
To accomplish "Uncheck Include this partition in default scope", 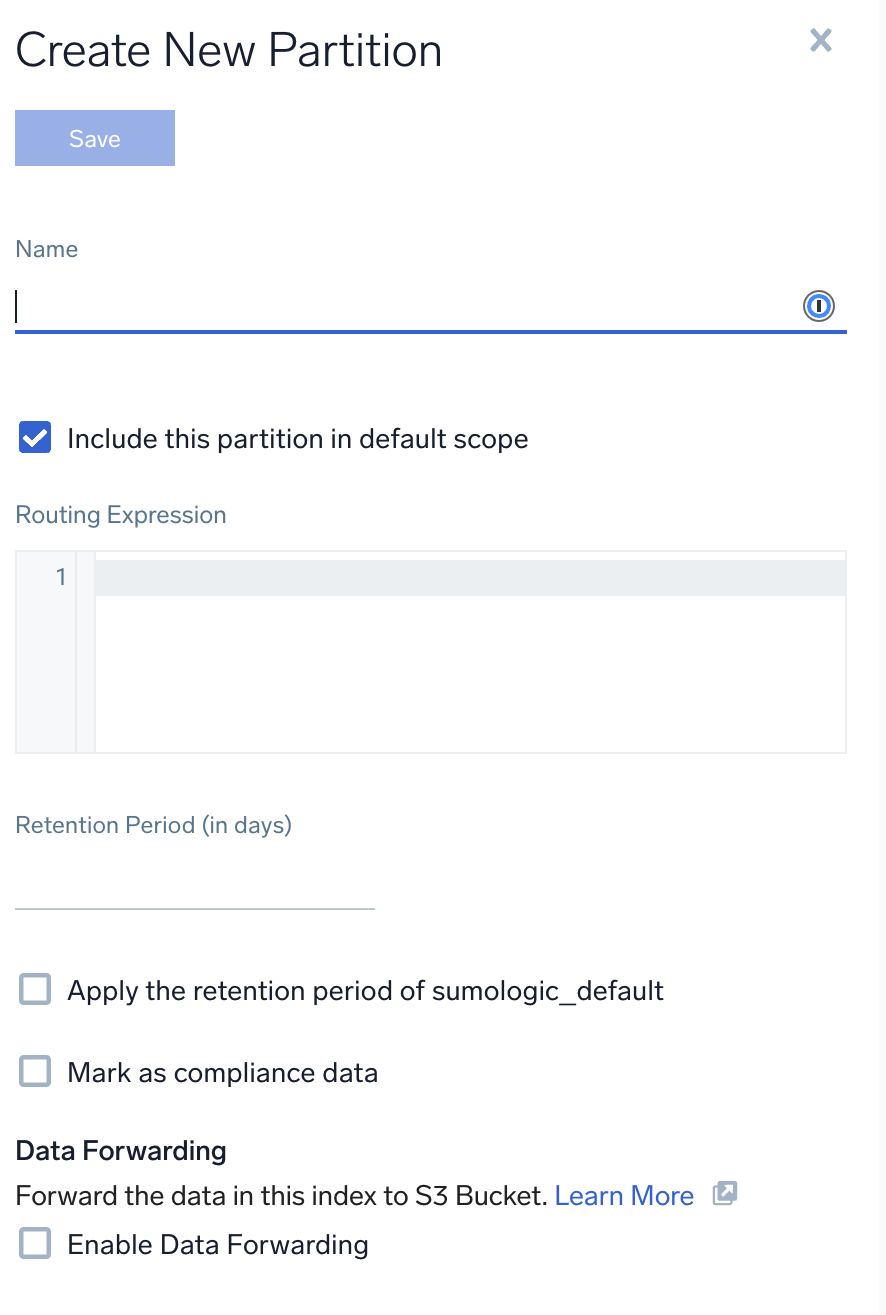I will pos(36,438).
